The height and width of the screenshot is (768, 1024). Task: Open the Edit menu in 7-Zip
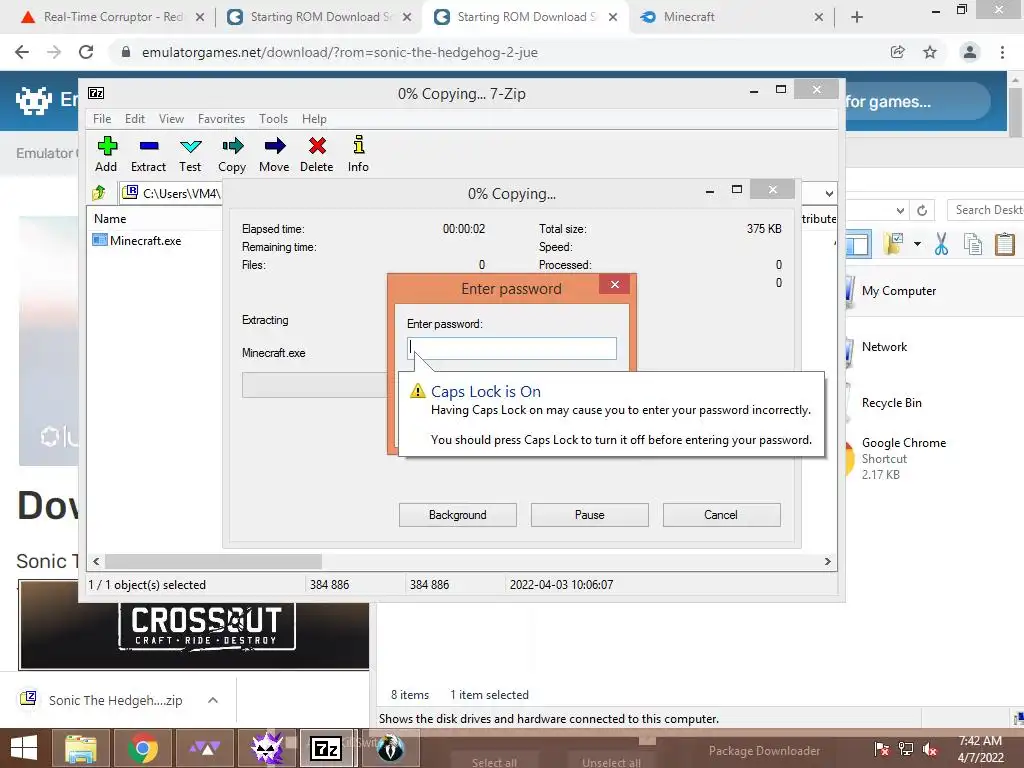135,119
